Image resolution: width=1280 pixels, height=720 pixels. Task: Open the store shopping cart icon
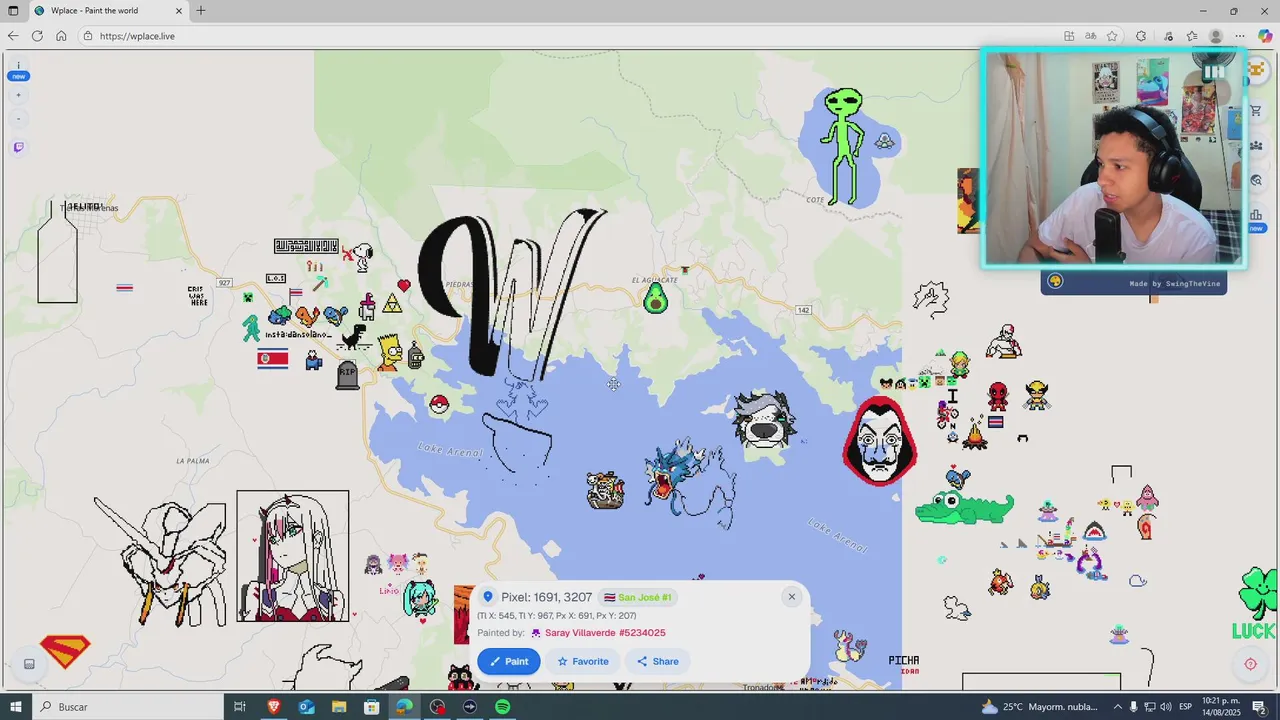click(1256, 111)
